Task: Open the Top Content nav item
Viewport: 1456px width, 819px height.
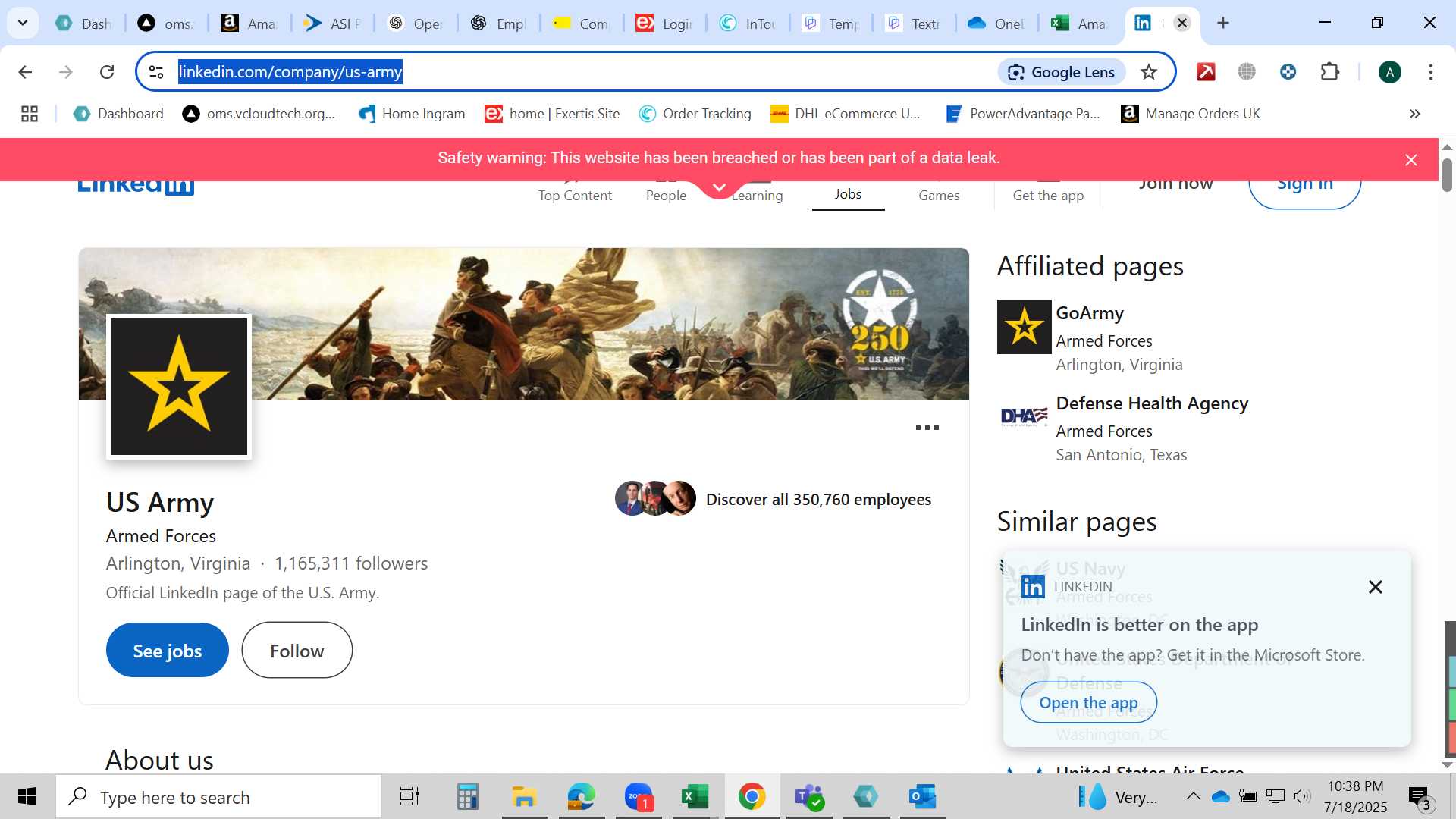Action: click(575, 195)
